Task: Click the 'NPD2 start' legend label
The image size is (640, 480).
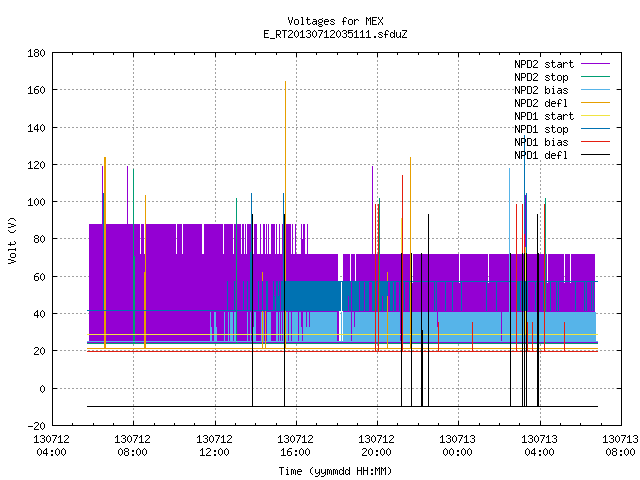Action: (x=544, y=64)
